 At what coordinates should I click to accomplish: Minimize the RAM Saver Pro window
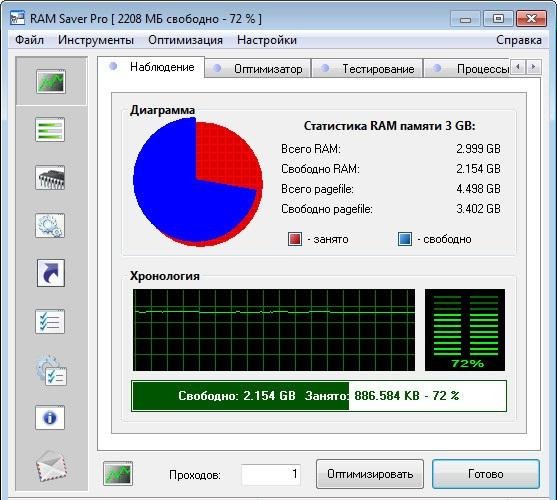(x=465, y=19)
